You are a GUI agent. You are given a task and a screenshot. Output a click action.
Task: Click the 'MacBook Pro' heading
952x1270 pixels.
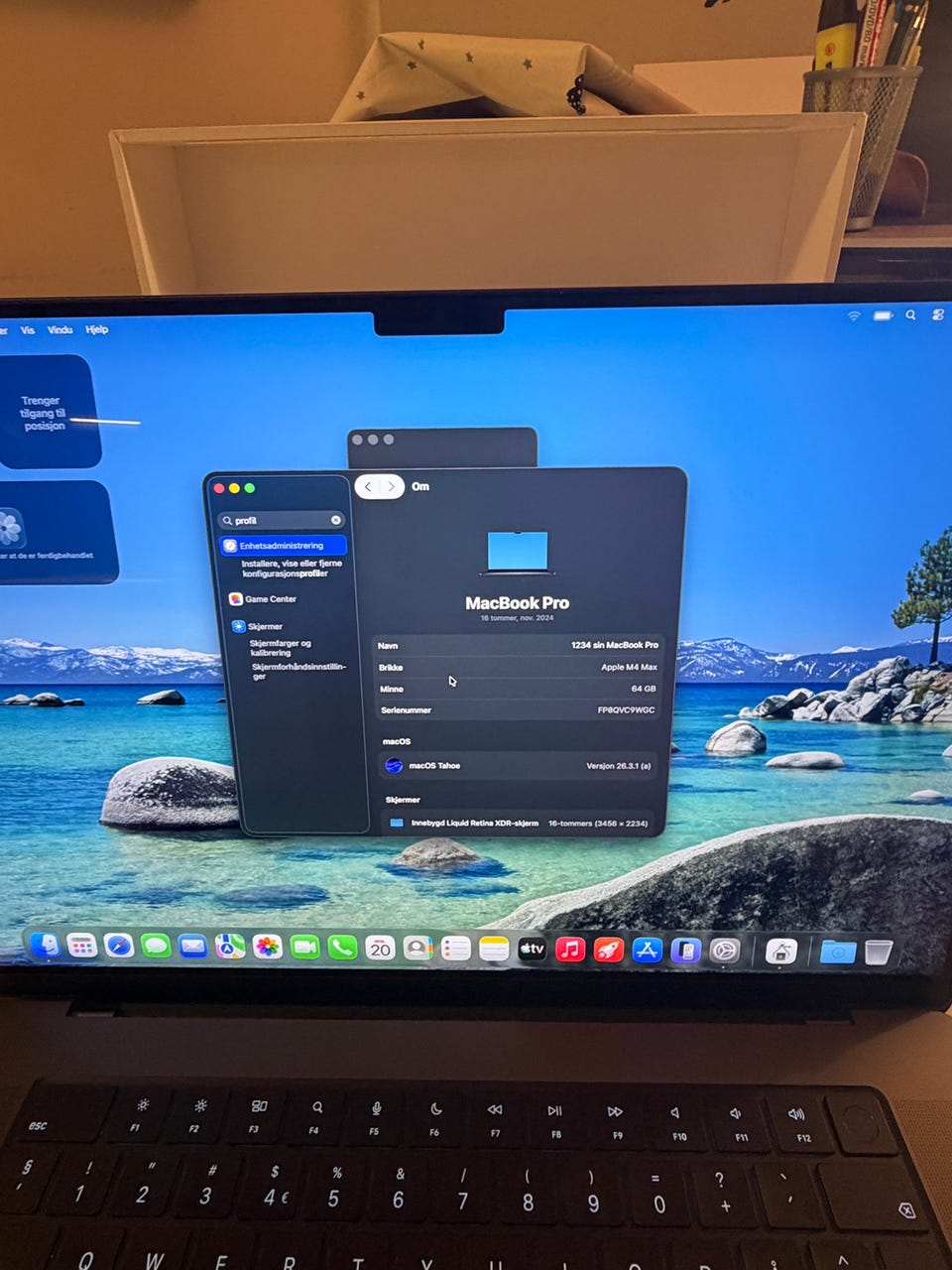(518, 602)
